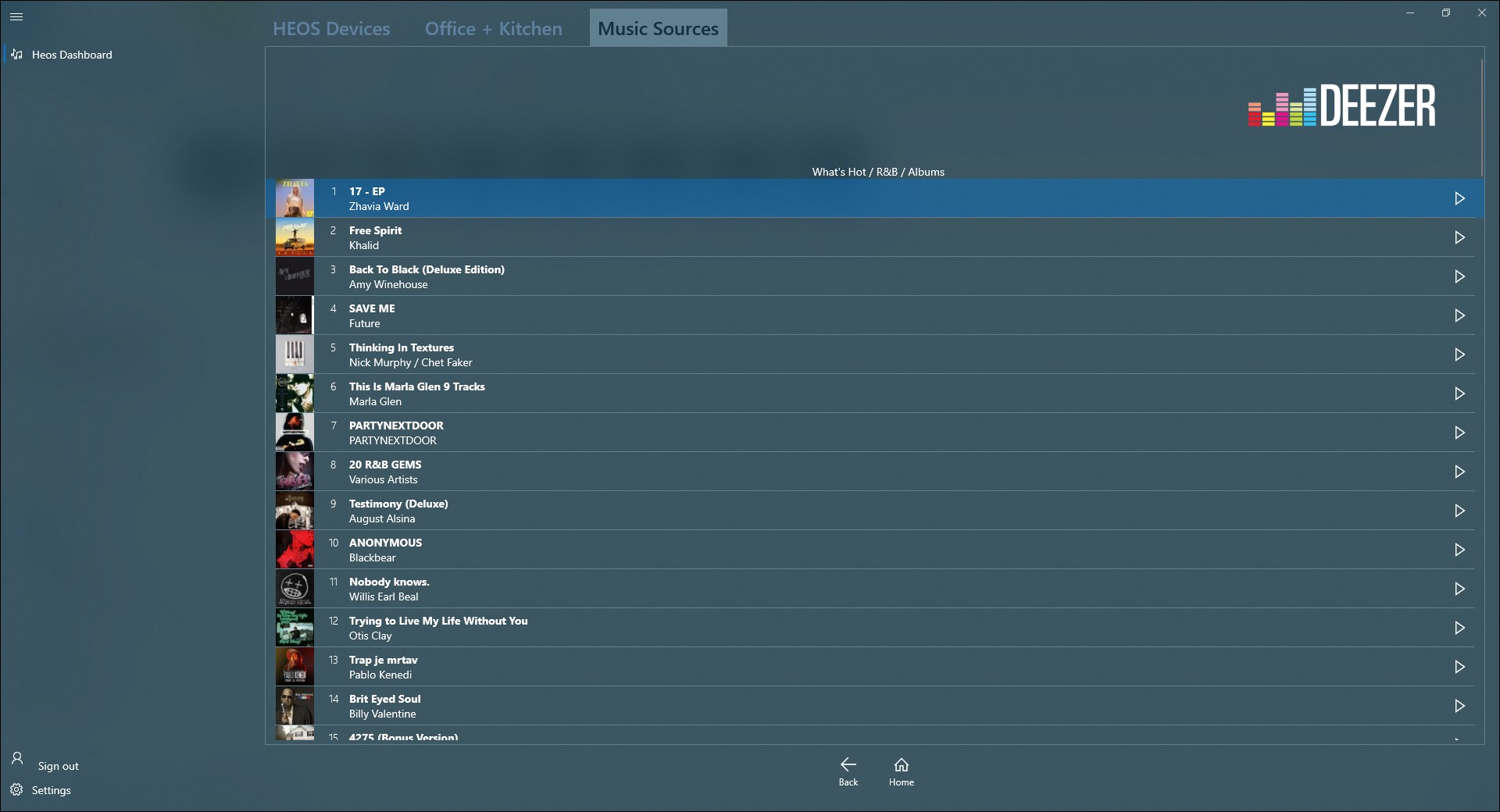Play ANONYMOUS by Blackbear
The width and height of the screenshot is (1500, 812).
(x=1459, y=550)
